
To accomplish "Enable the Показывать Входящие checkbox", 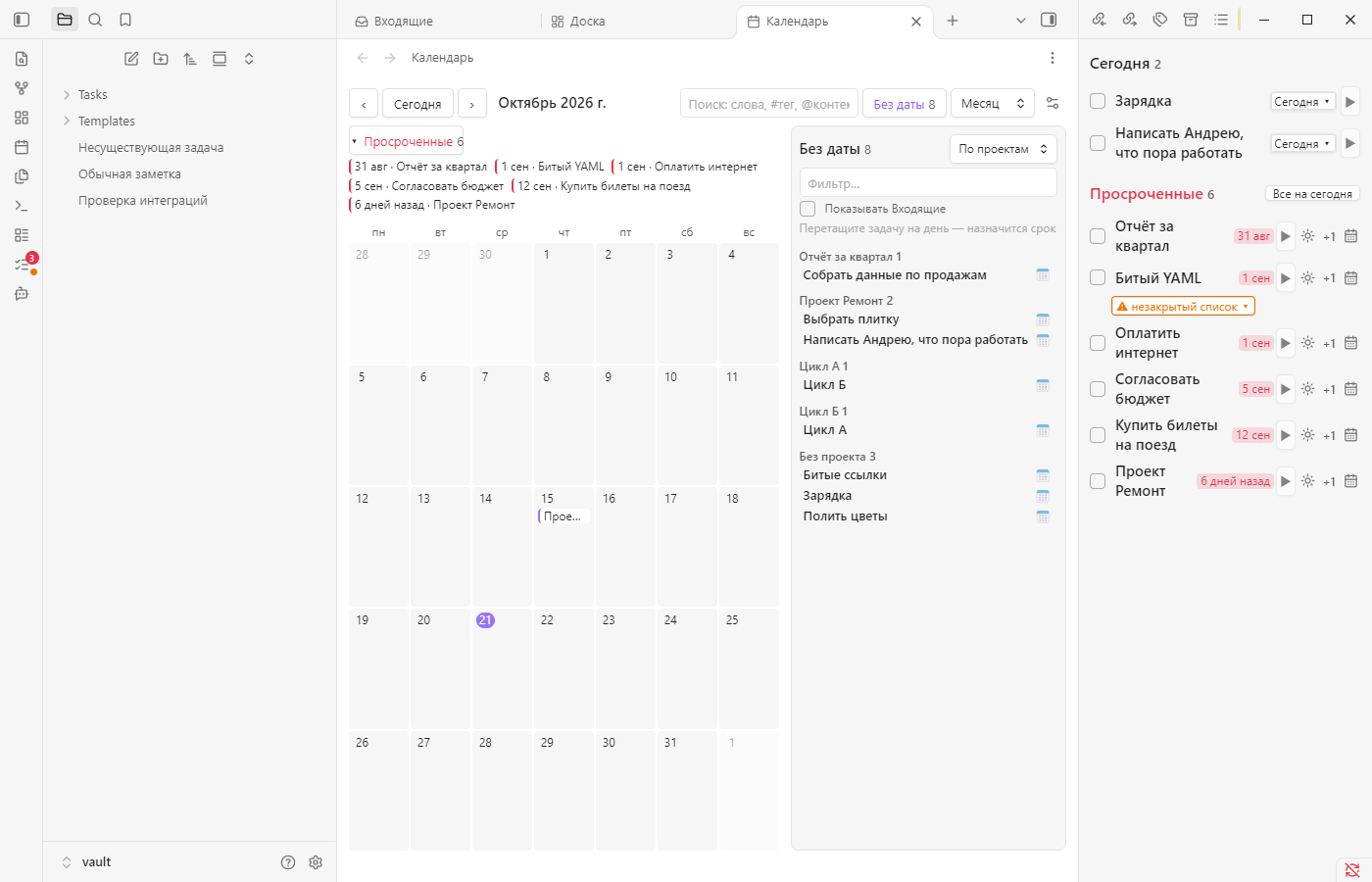I will [808, 209].
